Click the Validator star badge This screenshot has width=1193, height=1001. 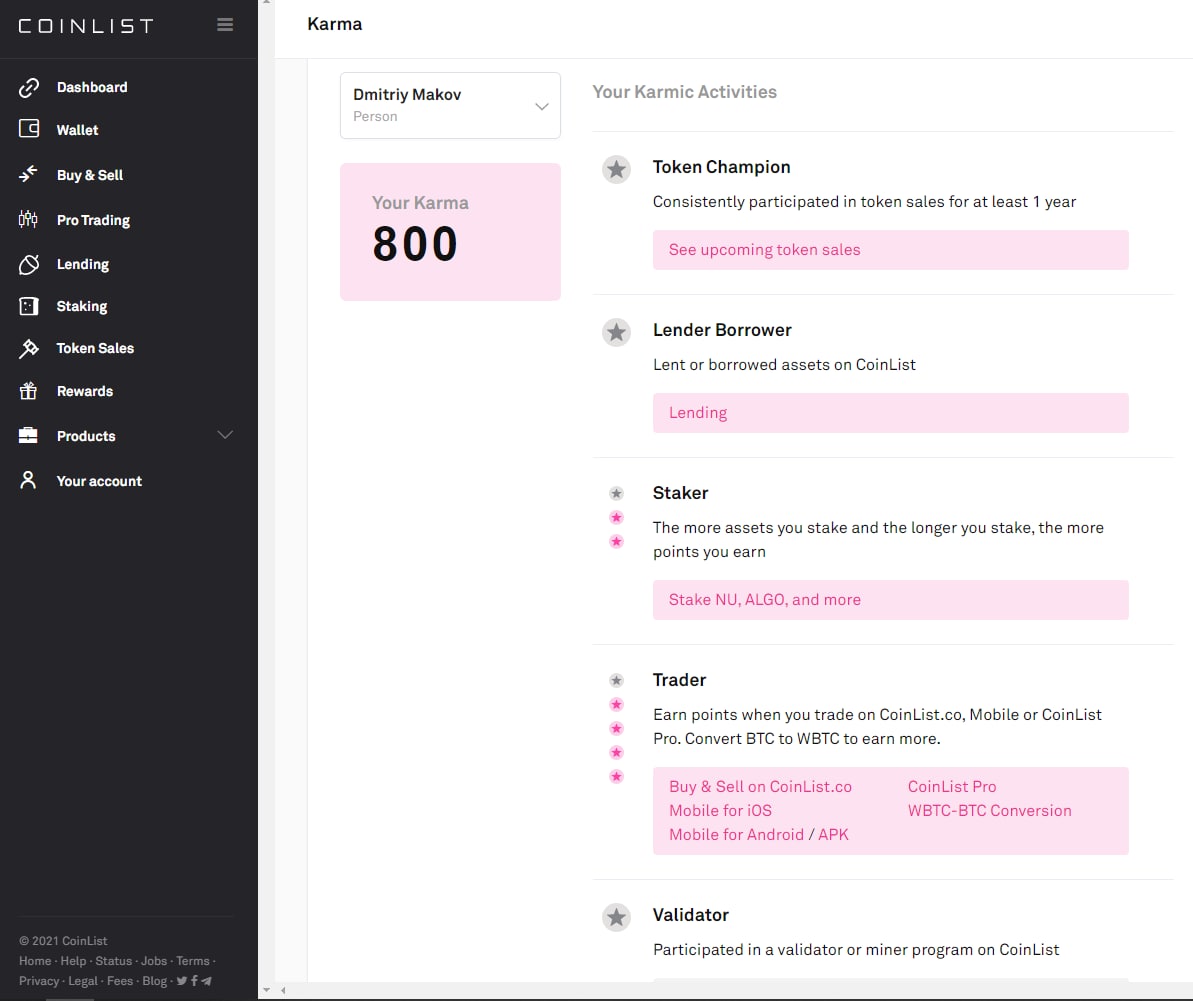click(x=616, y=917)
